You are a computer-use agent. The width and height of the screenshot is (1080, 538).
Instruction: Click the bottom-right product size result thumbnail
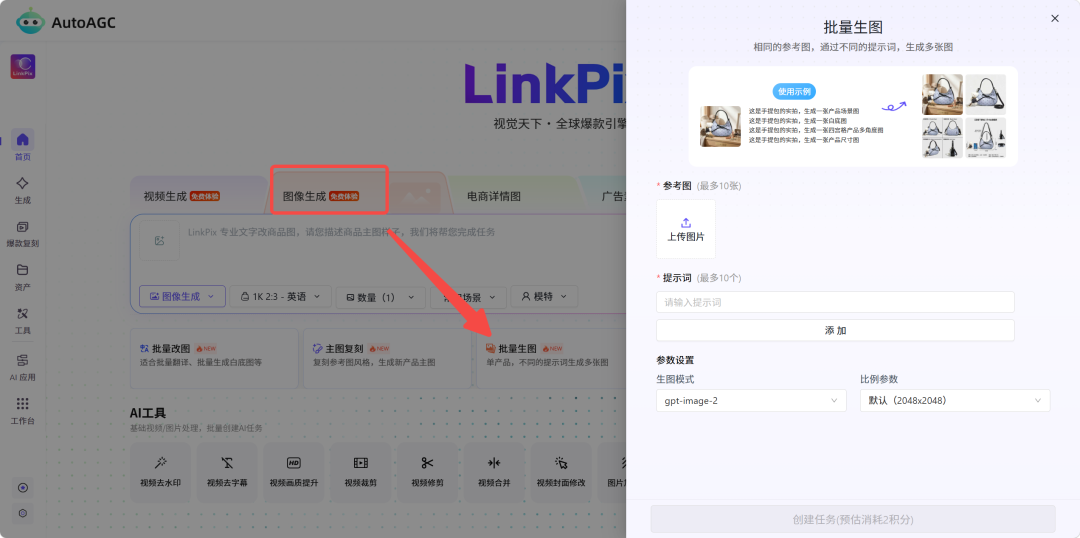(985, 138)
